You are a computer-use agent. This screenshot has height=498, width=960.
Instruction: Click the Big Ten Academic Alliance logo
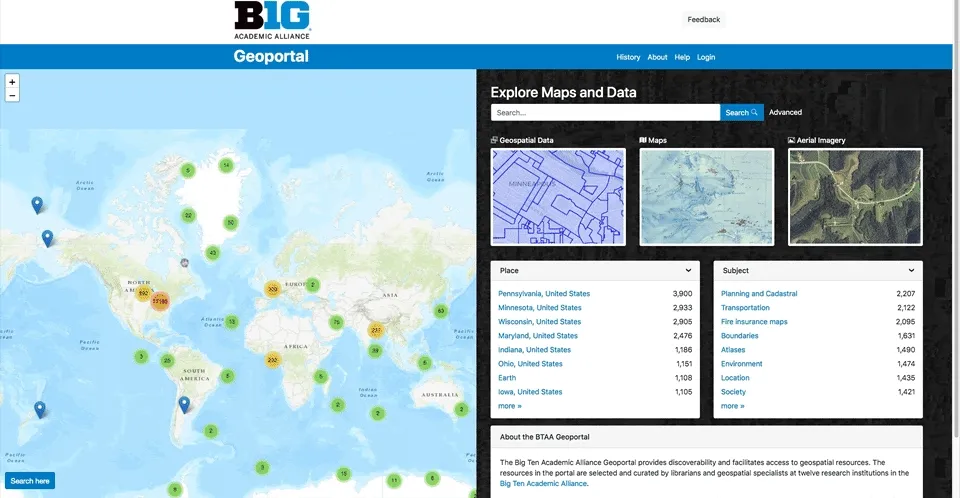coord(272,21)
